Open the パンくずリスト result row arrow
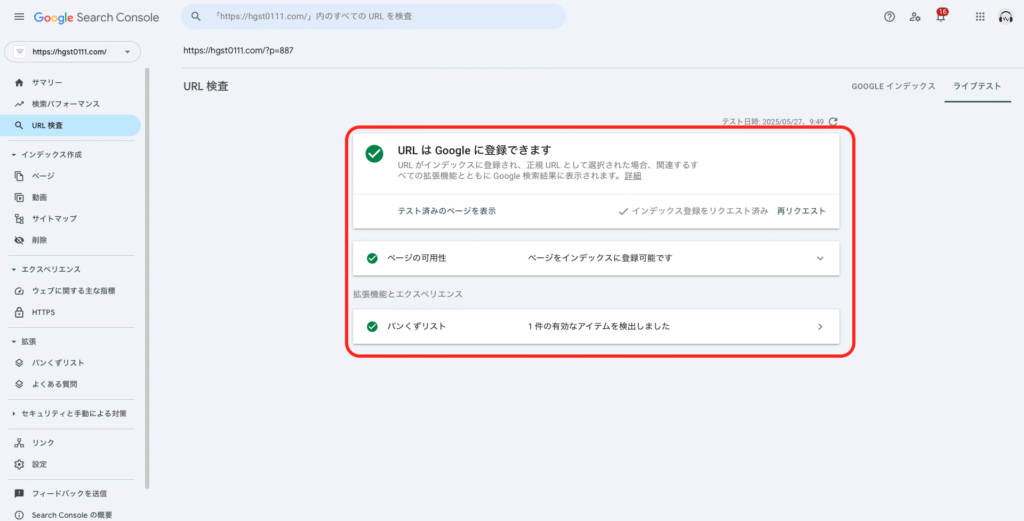The image size is (1024, 521). click(820, 326)
